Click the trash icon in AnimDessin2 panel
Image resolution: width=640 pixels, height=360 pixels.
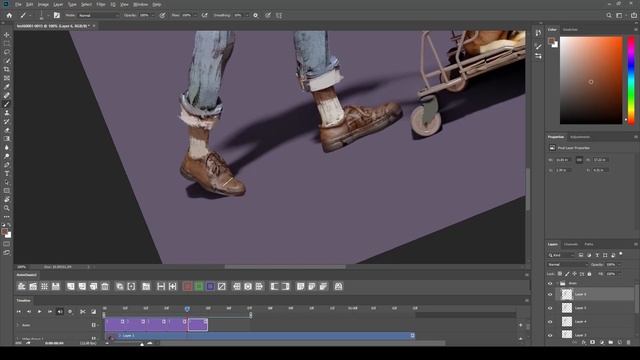[105, 287]
